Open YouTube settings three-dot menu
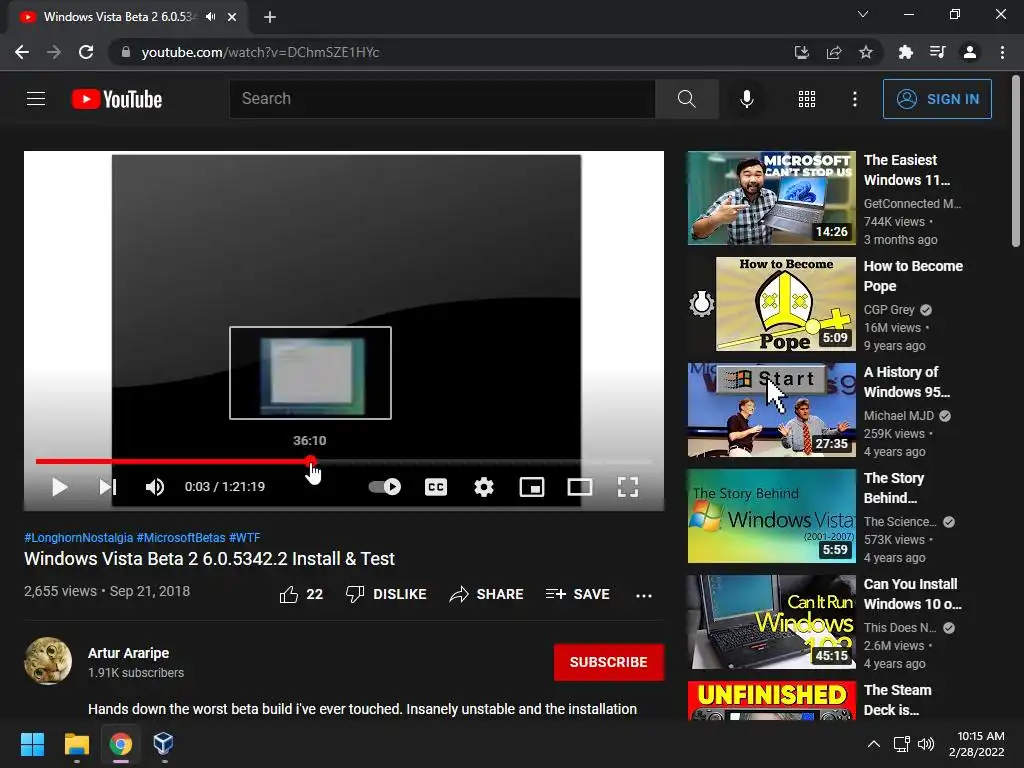The width and height of the screenshot is (1024, 768). (855, 99)
